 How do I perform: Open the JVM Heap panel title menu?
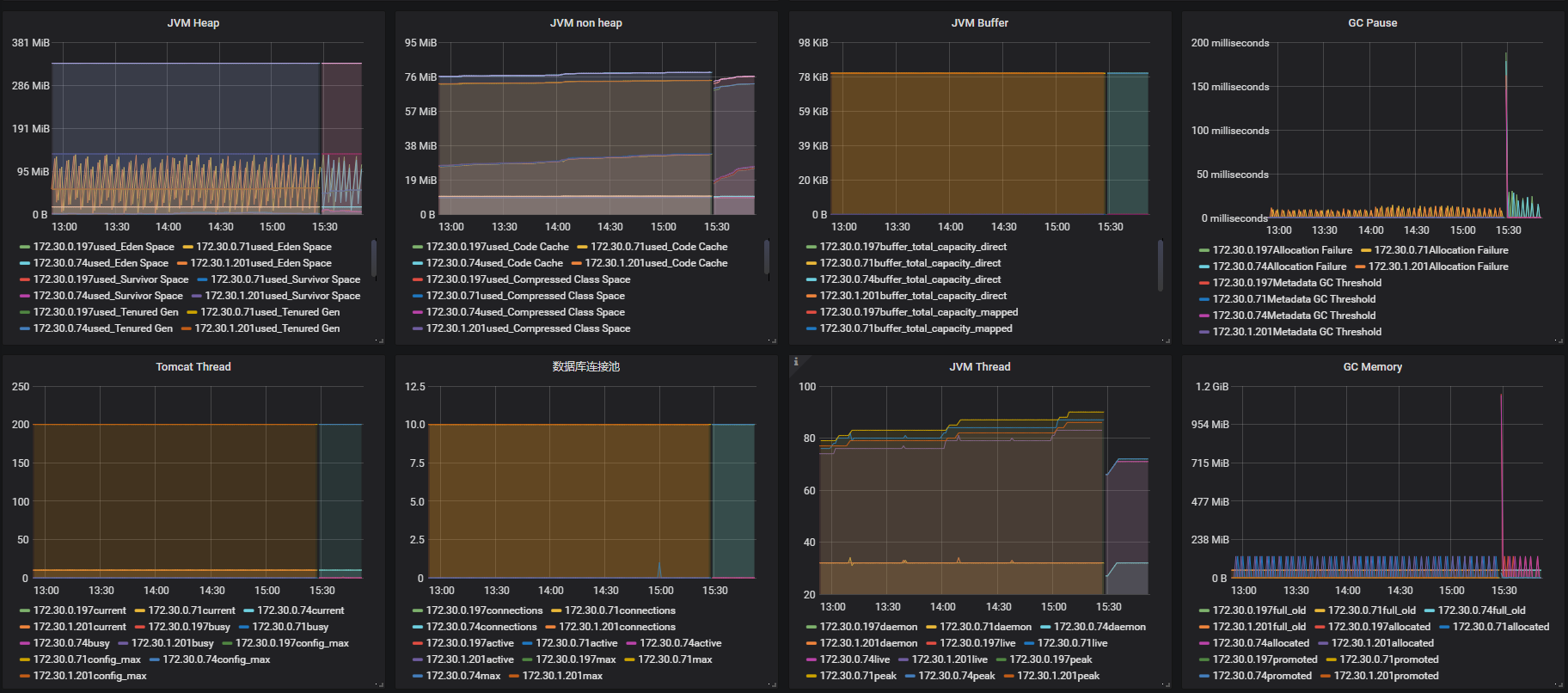[x=193, y=23]
